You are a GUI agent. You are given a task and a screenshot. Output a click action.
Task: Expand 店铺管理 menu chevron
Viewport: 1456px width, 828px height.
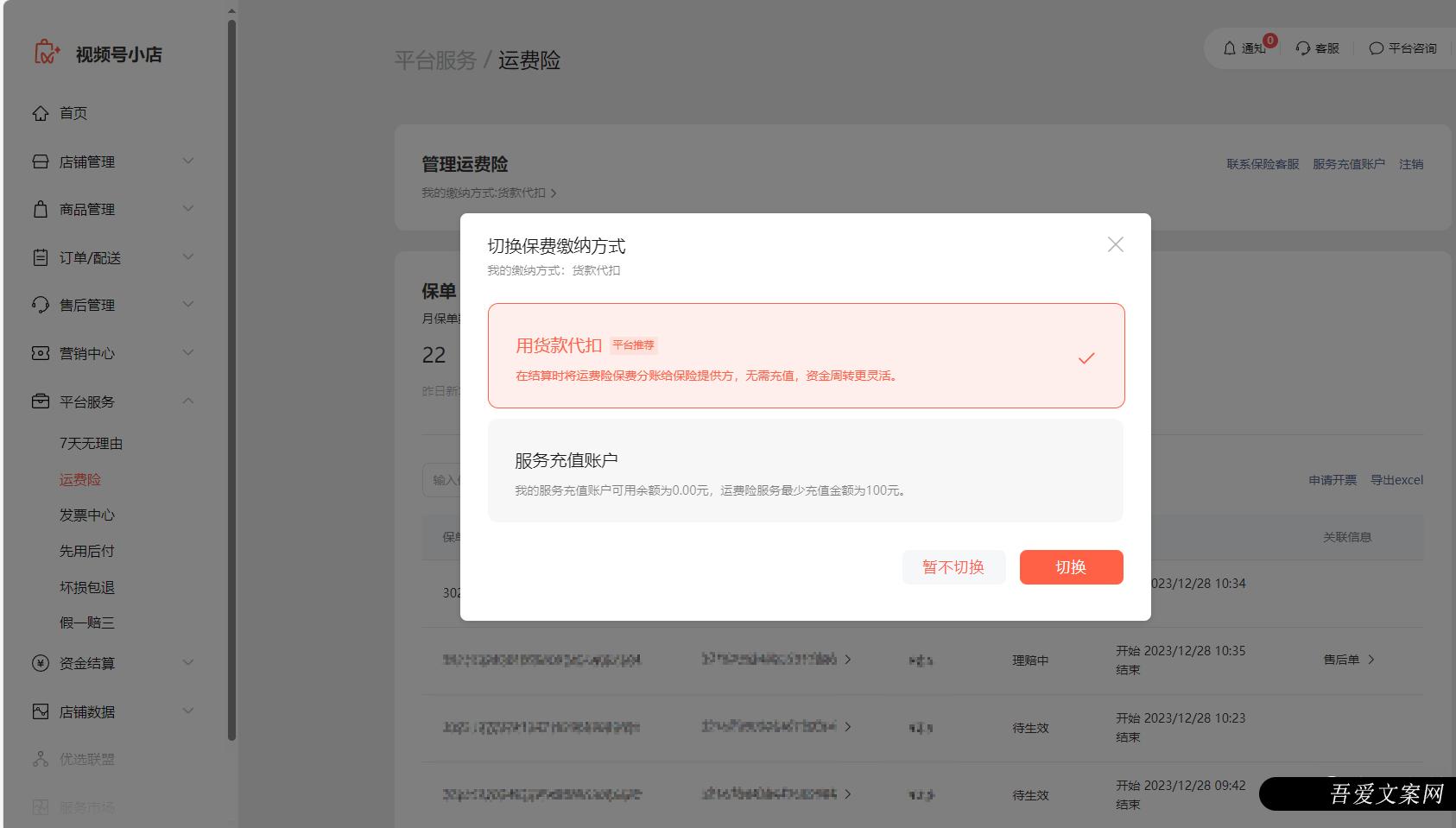(188, 161)
